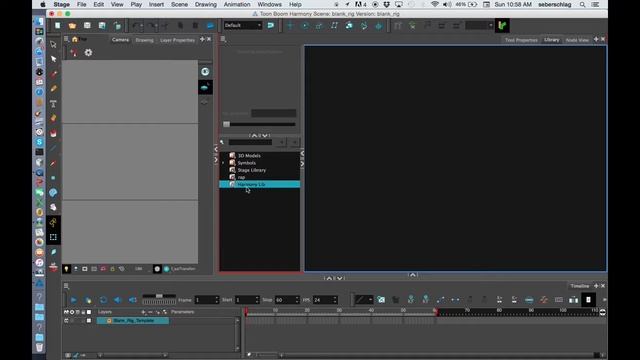Open the File menu

pos(82,4)
